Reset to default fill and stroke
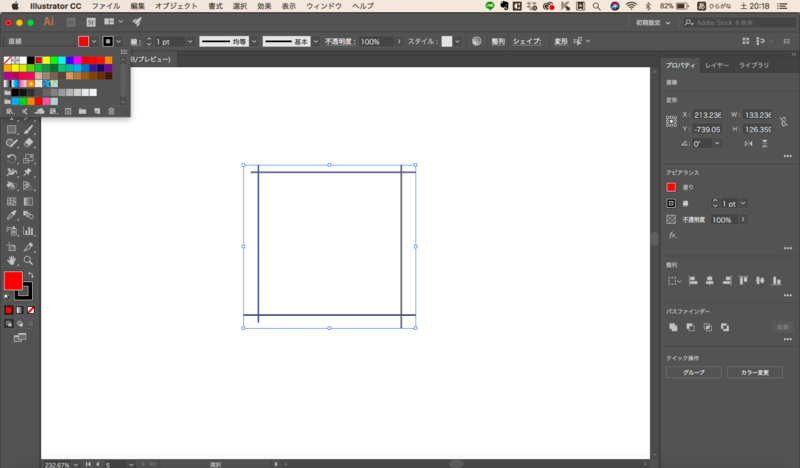800x468 pixels. (x=7, y=297)
